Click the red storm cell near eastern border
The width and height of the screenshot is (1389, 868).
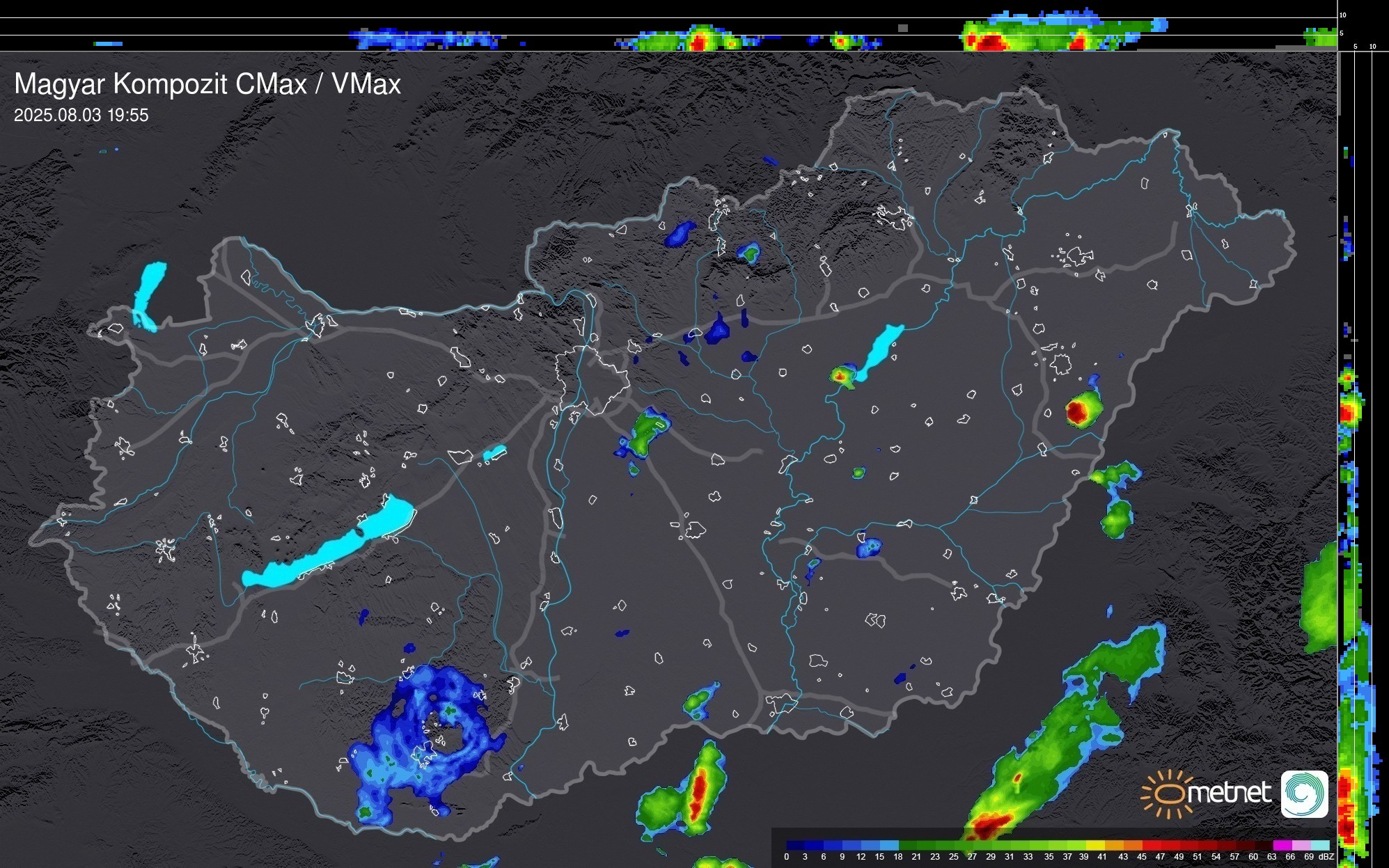pos(1077,412)
